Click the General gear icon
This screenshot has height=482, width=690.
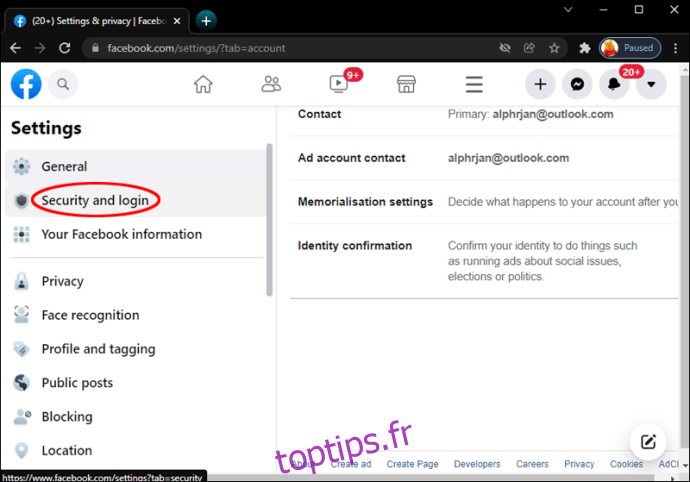click(x=21, y=166)
